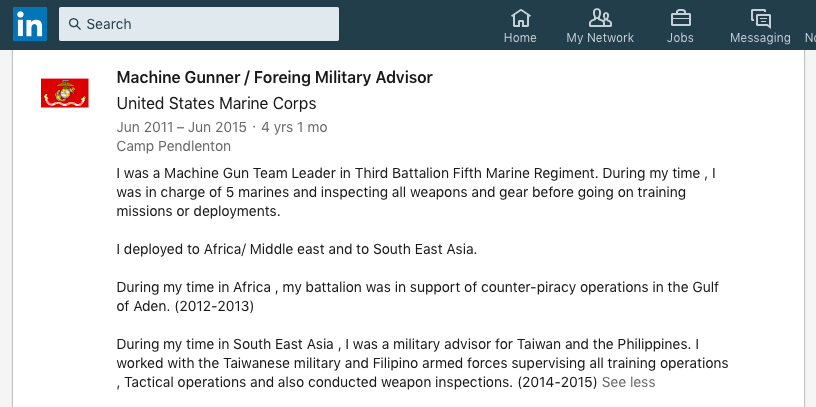Click the Jobs briefcase icon
This screenshot has height=407, width=816.
(x=680, y=18)
